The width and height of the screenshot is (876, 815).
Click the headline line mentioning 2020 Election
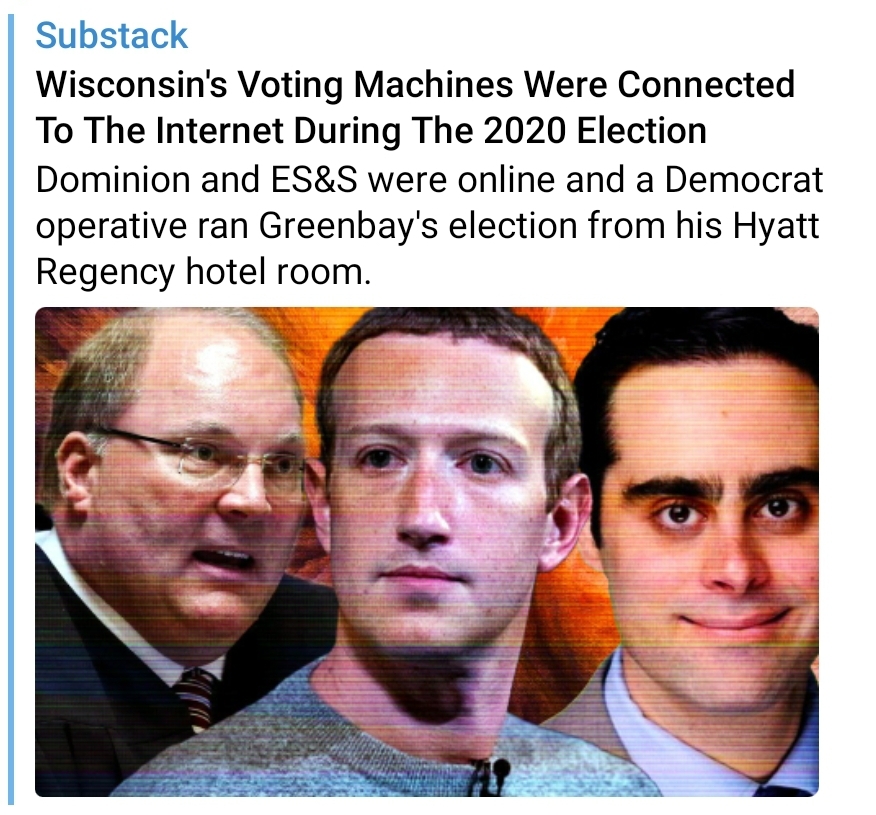372,131
